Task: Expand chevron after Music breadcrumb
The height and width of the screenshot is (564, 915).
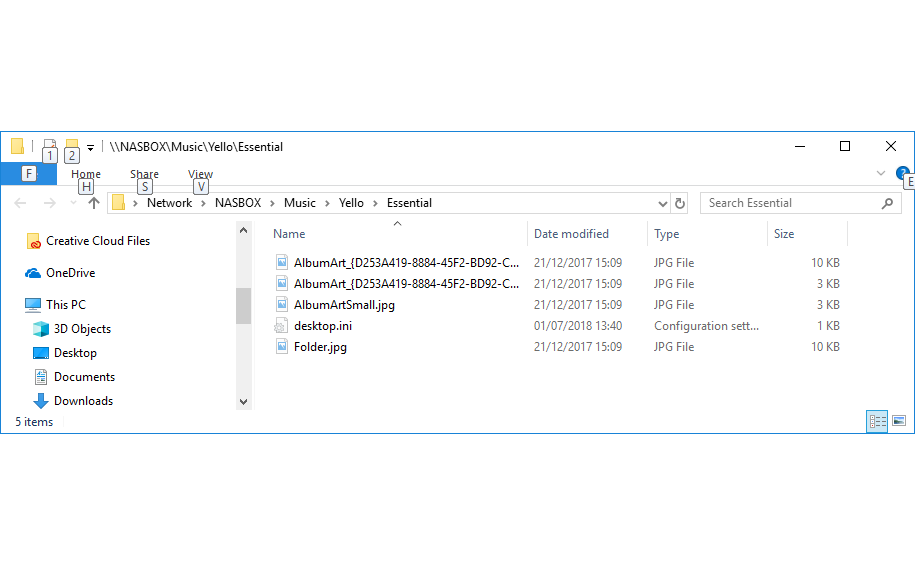Action: click(x=327, y=203)
